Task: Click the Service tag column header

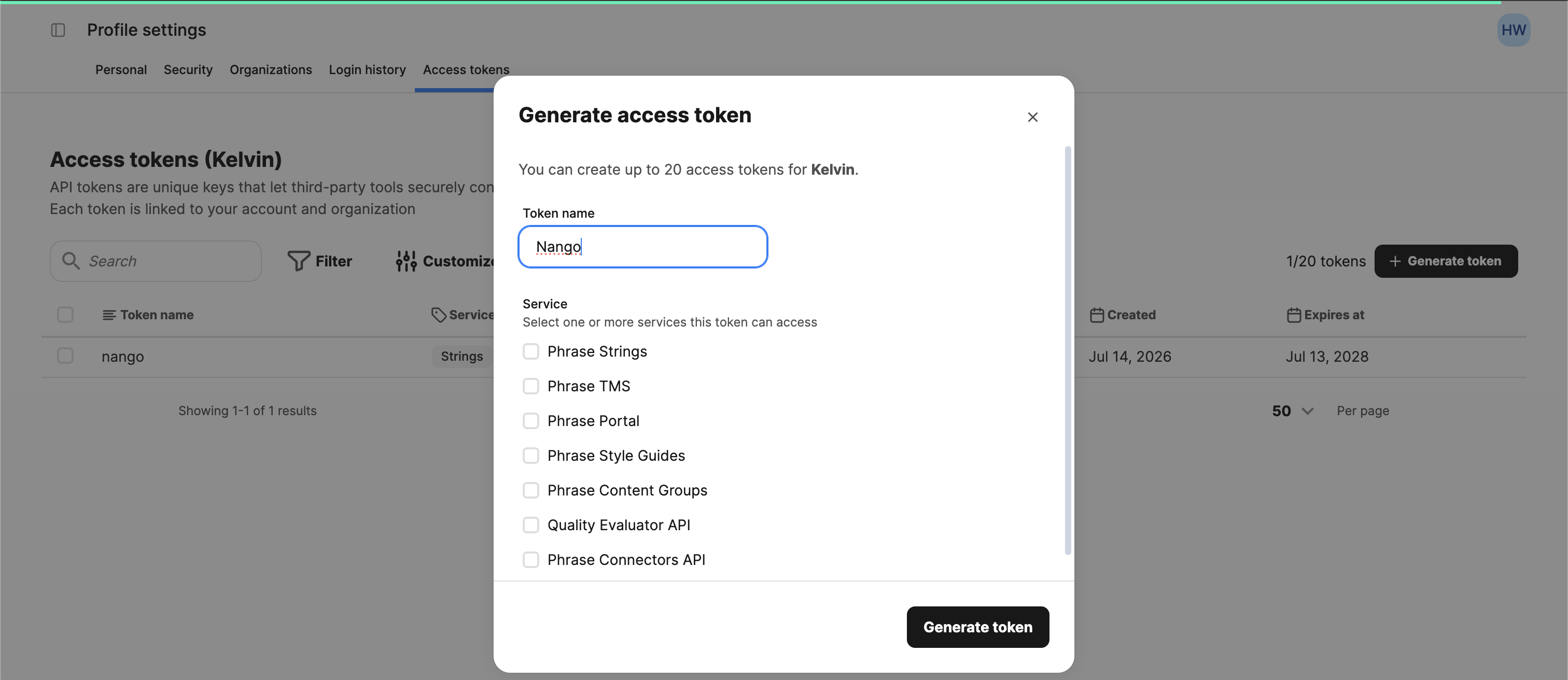Action: coord(463,315)
